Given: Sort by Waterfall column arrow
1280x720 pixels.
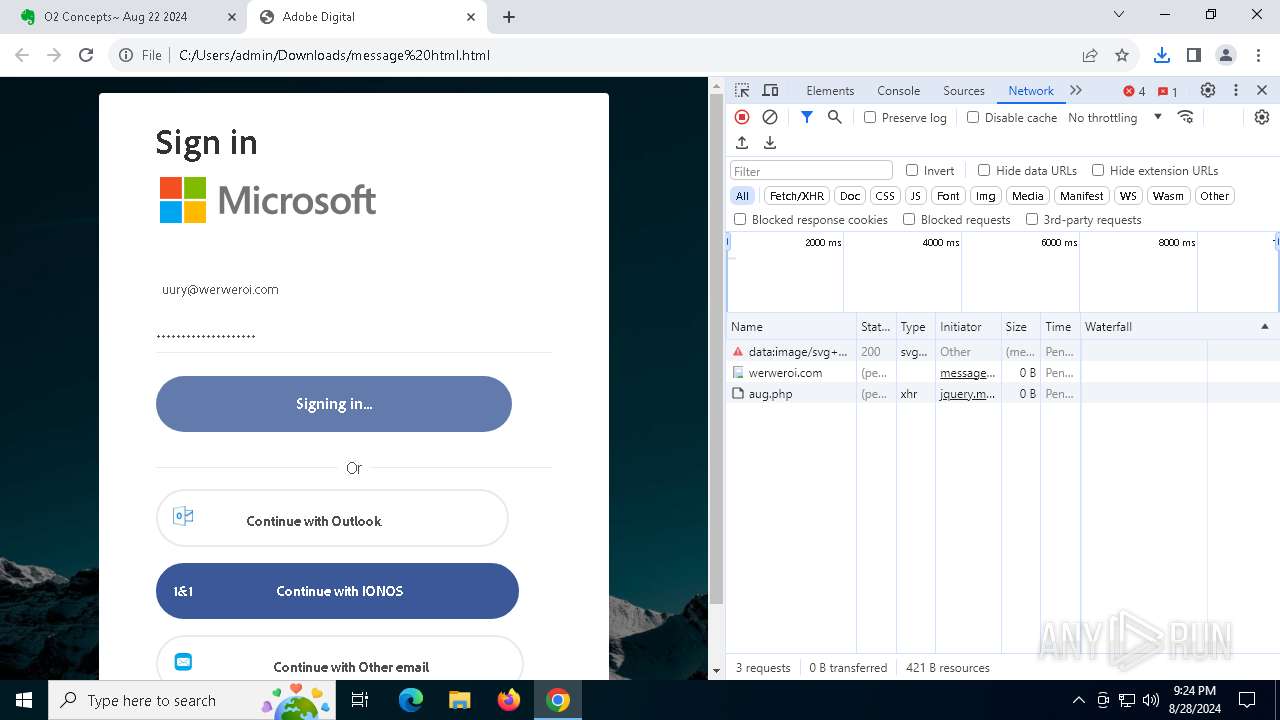Looking at the screenshot, I should pyautogui.click(x=1264, y=327).
